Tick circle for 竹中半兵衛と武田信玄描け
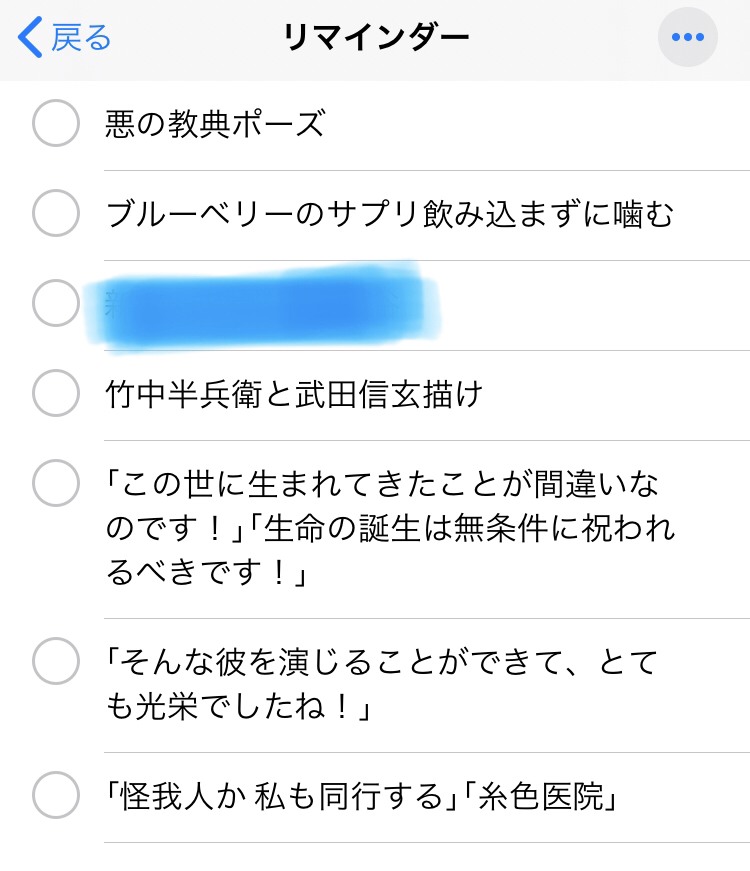 click(x=56, y=394)
